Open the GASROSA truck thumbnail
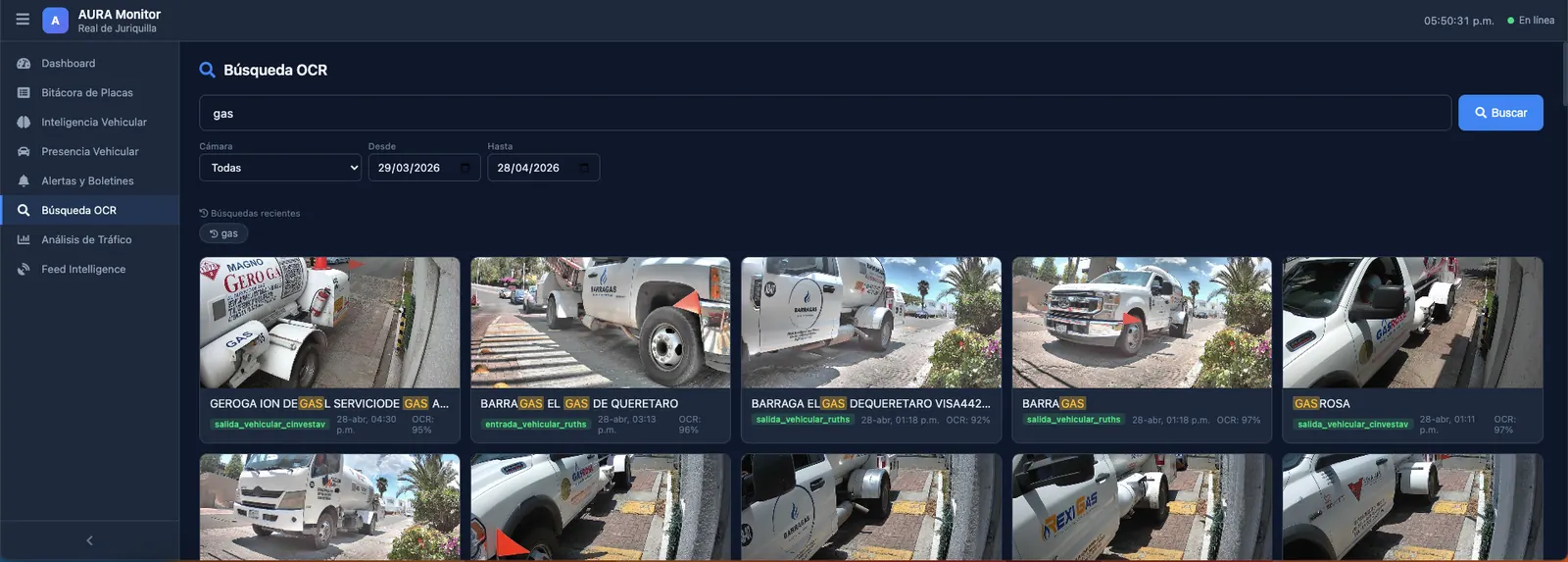 coord(1412,323)
